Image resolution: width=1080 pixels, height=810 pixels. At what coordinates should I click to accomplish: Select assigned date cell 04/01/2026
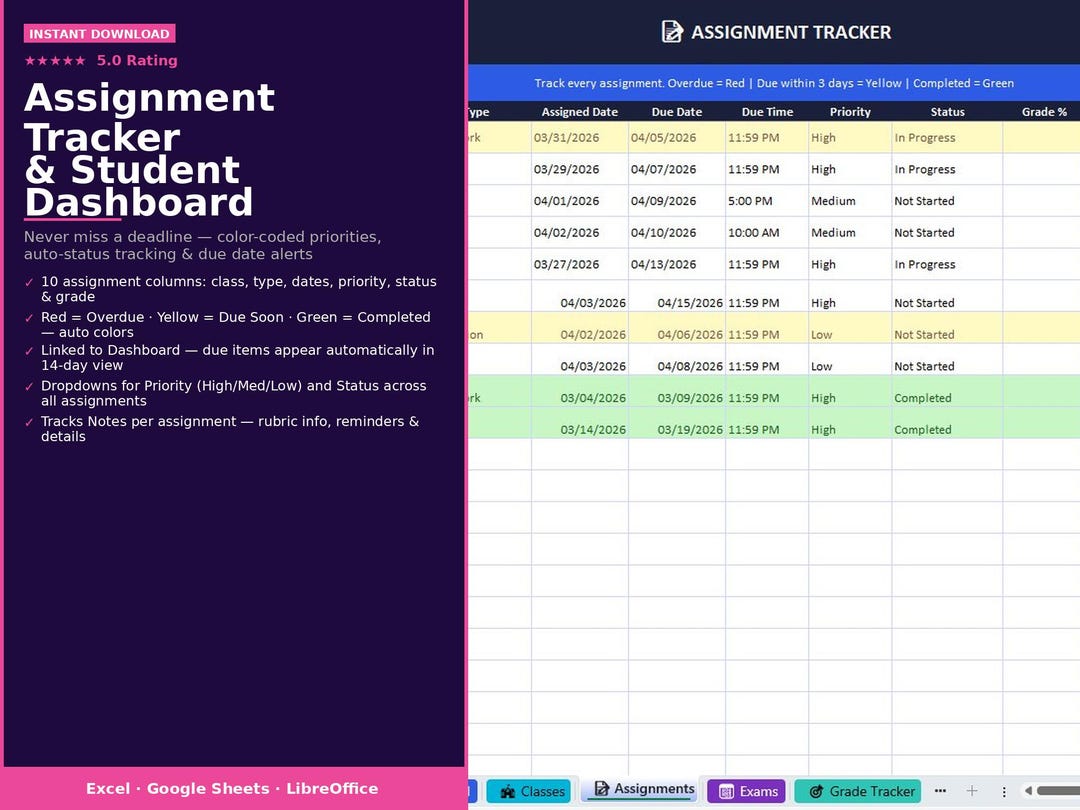580,201
